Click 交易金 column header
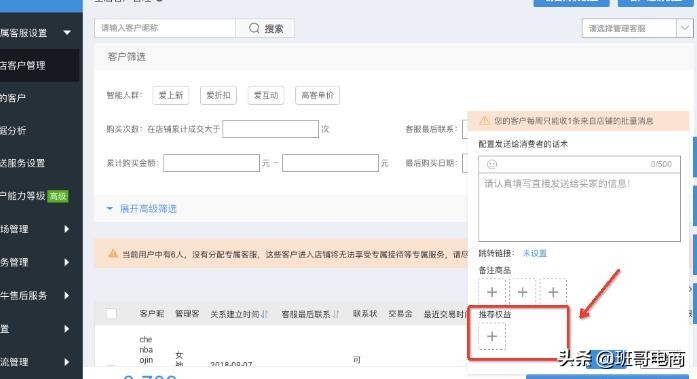The image size is (697, 379). [401, 314]
